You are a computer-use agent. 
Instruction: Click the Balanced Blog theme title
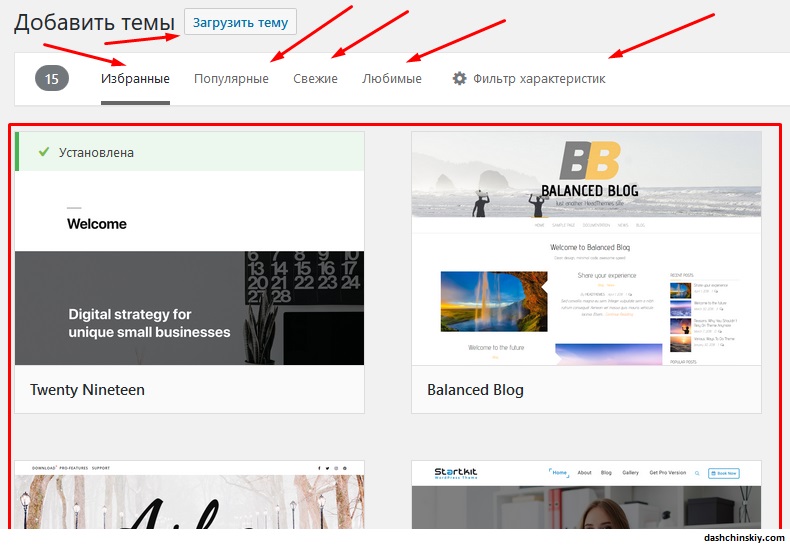(x=475, y=390)
